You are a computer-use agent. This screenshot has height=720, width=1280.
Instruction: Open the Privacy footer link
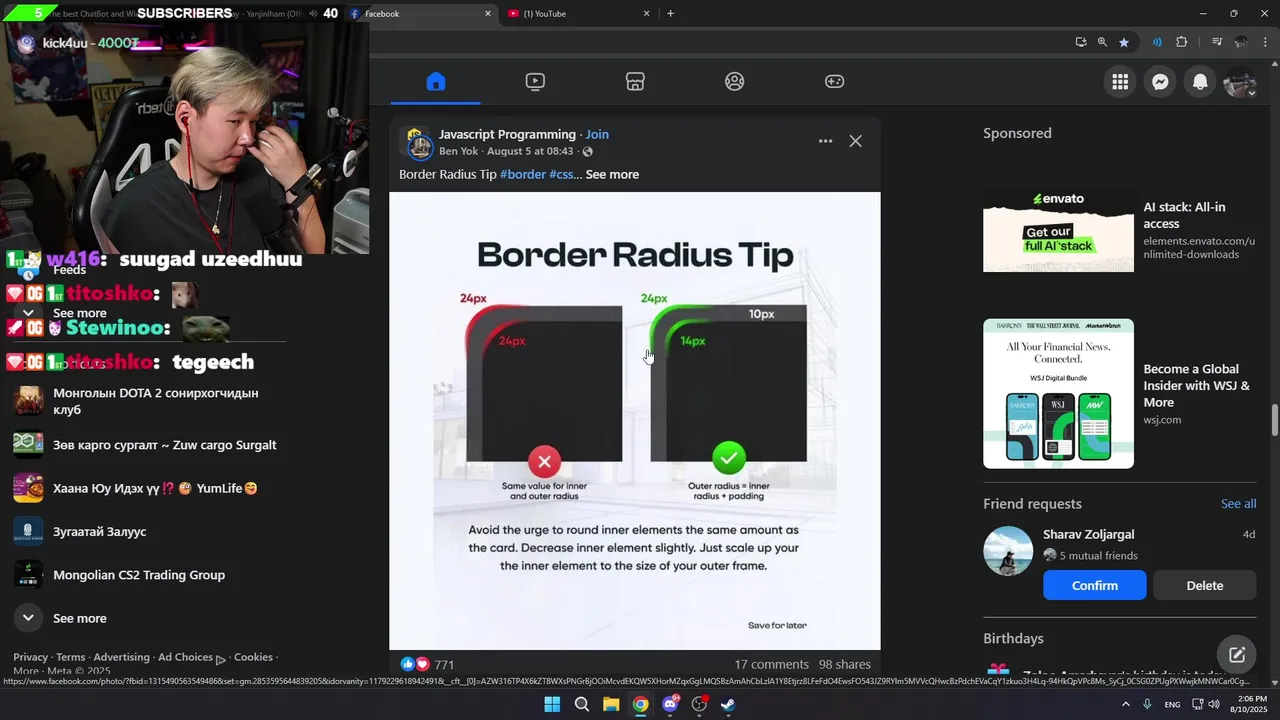(30, 657)
